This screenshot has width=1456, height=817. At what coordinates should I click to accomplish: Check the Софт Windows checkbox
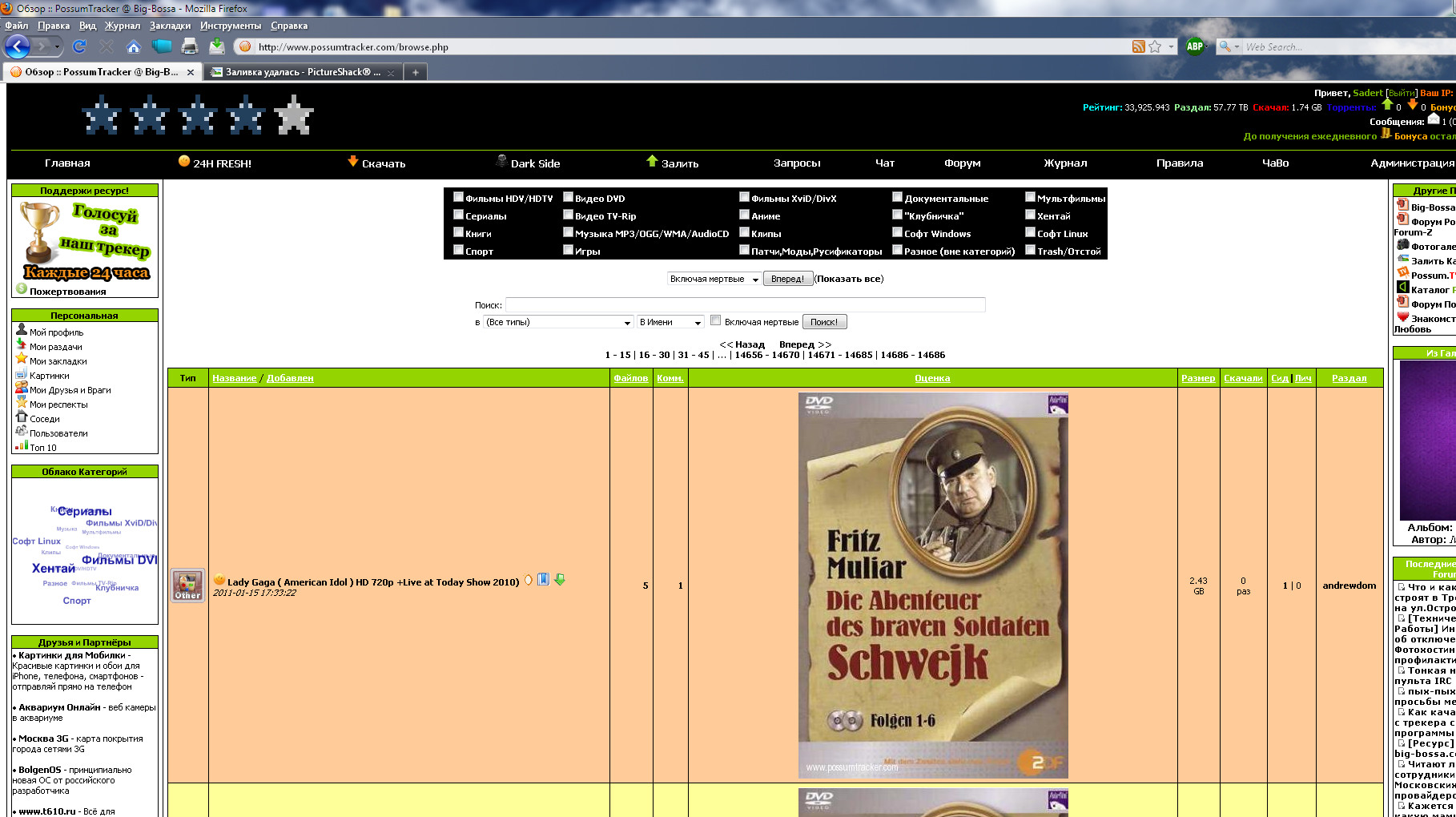(x=897, y=231)
